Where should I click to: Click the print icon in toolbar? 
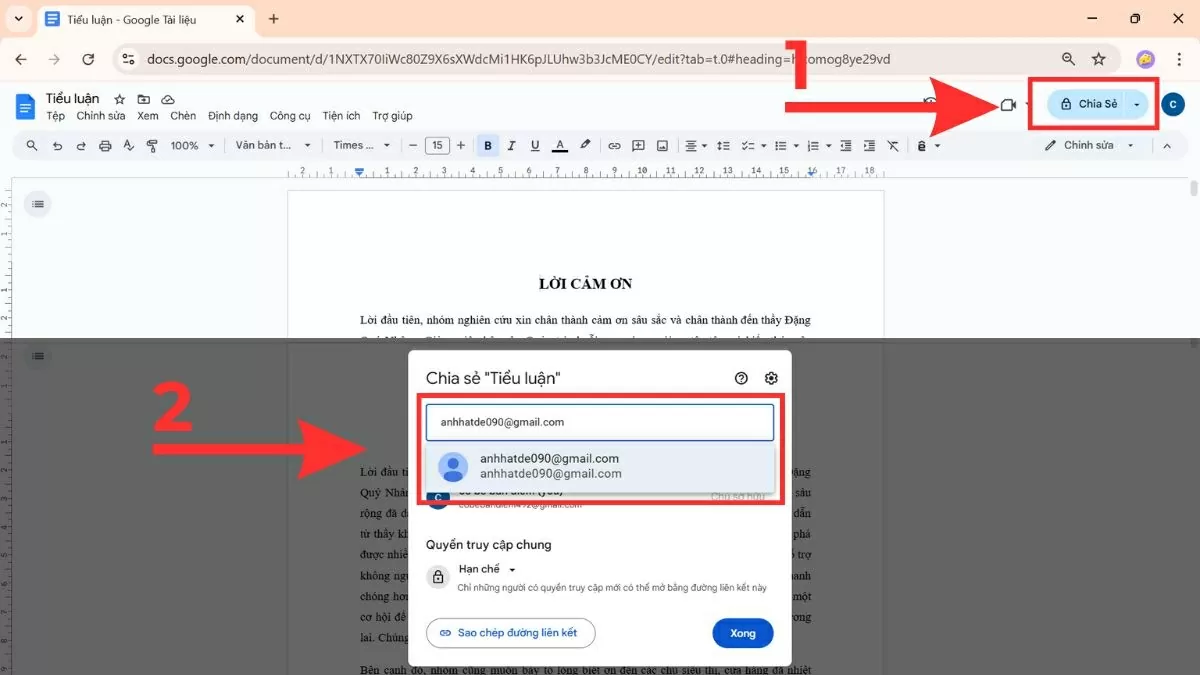[105, 146]
